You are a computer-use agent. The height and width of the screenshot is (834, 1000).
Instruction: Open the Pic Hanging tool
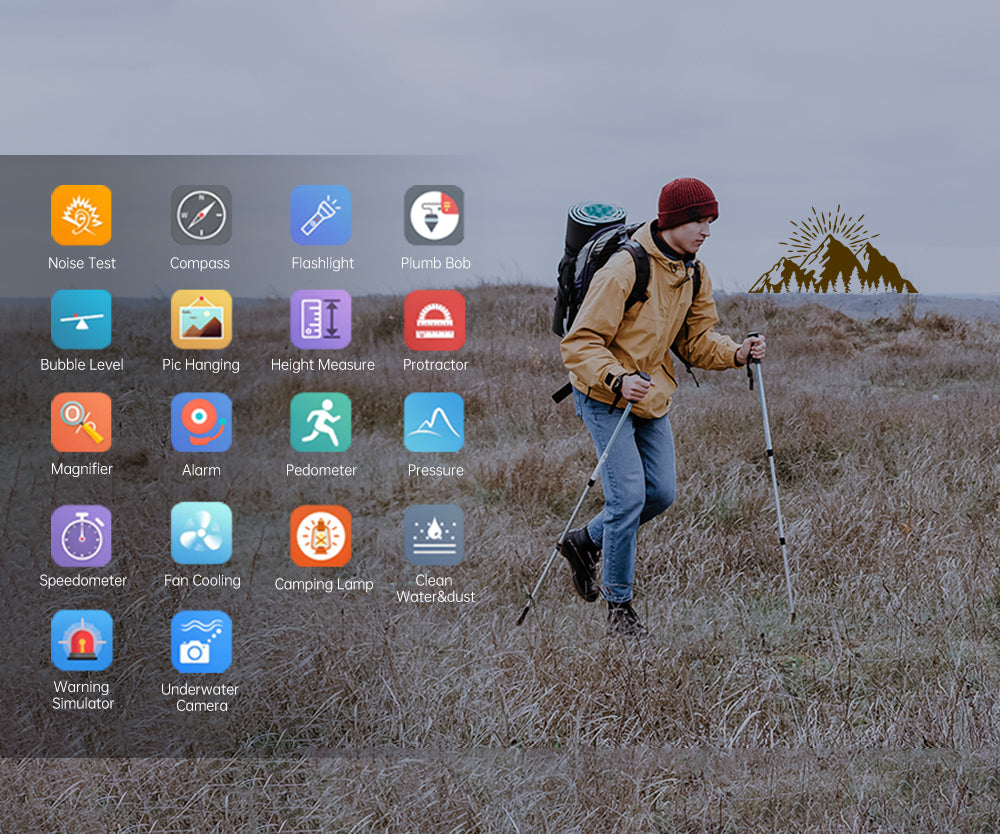(x=201, y=320)
